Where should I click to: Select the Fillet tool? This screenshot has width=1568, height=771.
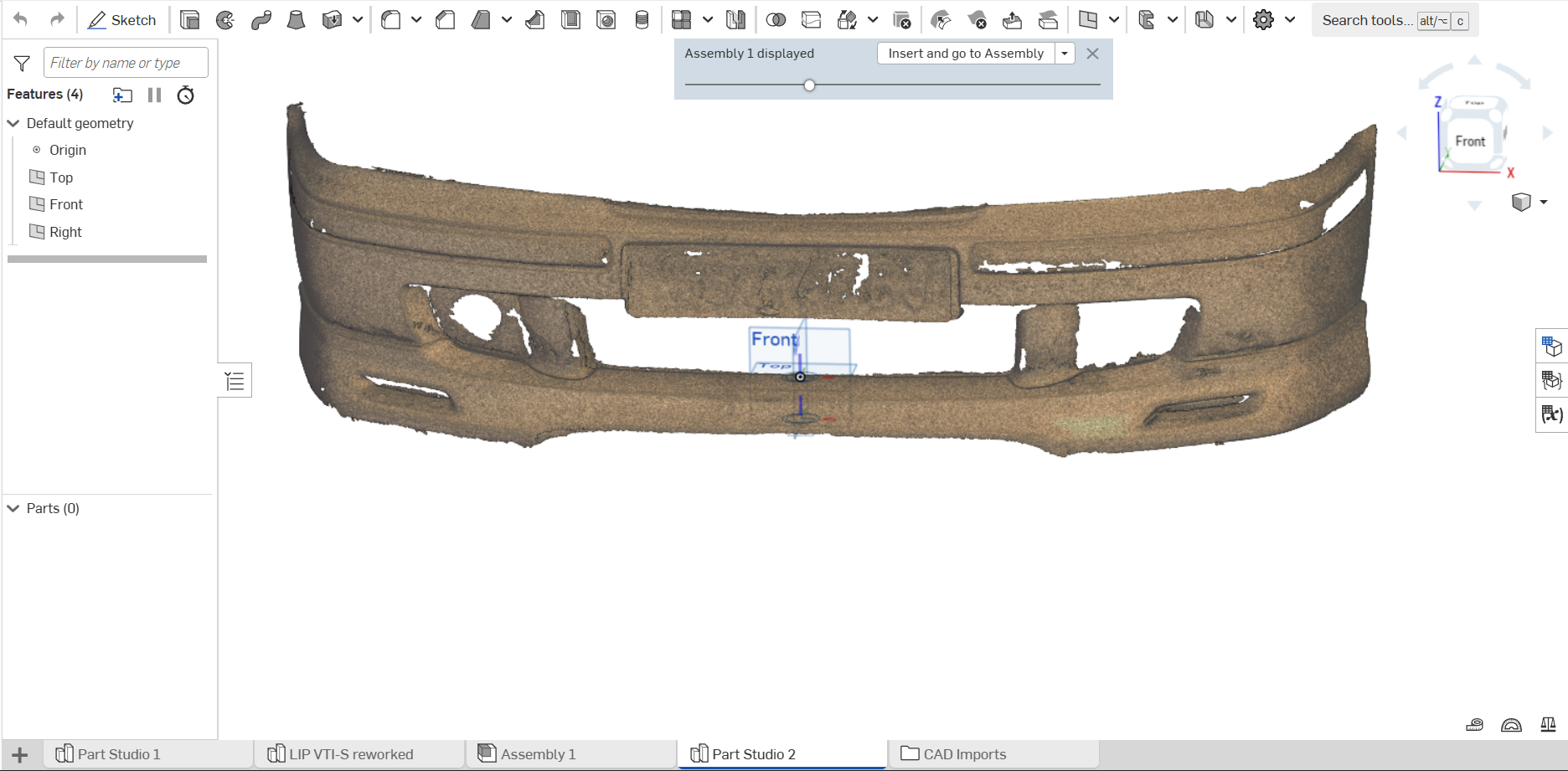click(x=391, y=20)
